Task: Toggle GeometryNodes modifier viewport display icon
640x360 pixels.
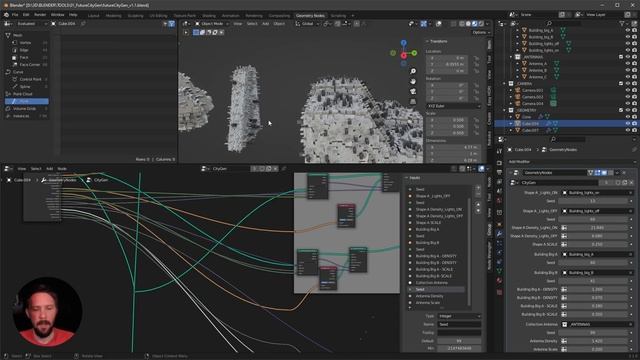Action: [x=604, y=173]
